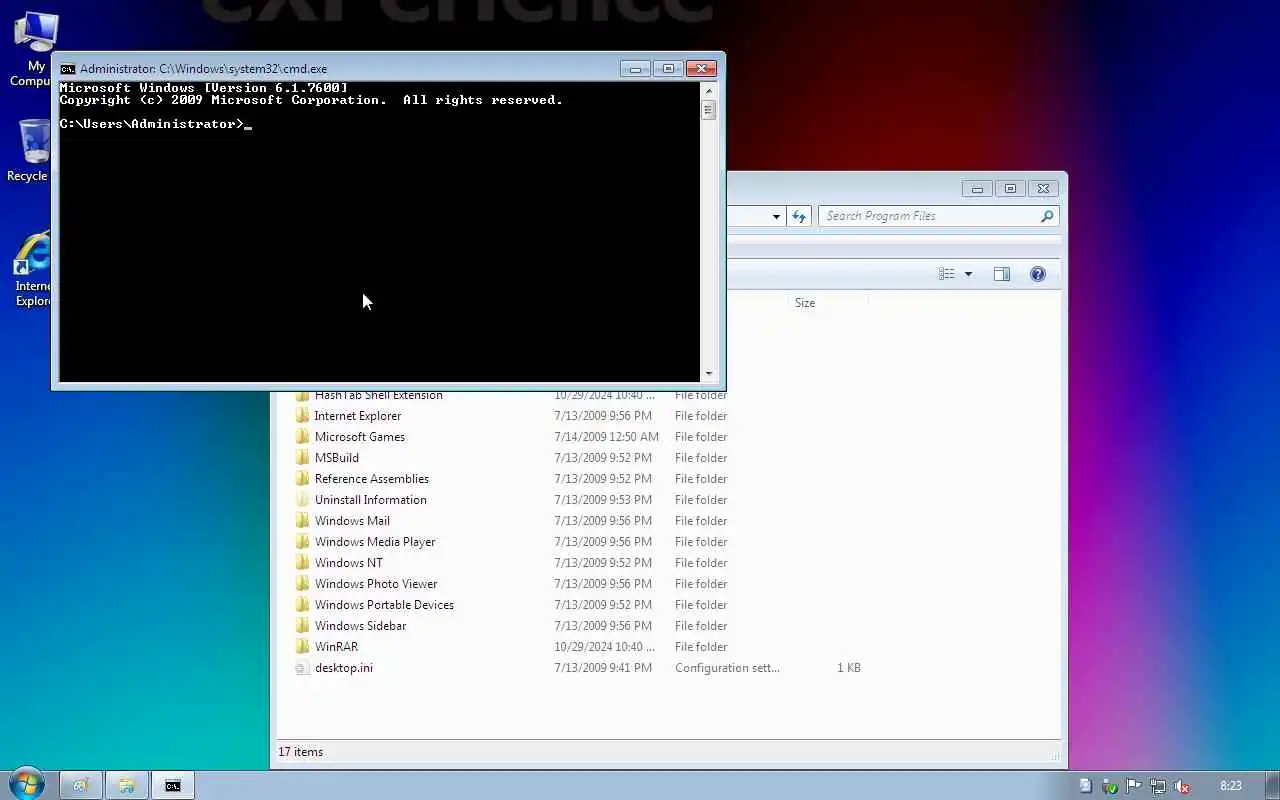Click folder icon of WinRAR row
Screen dimensions: 1280x800
click(302, 647)
